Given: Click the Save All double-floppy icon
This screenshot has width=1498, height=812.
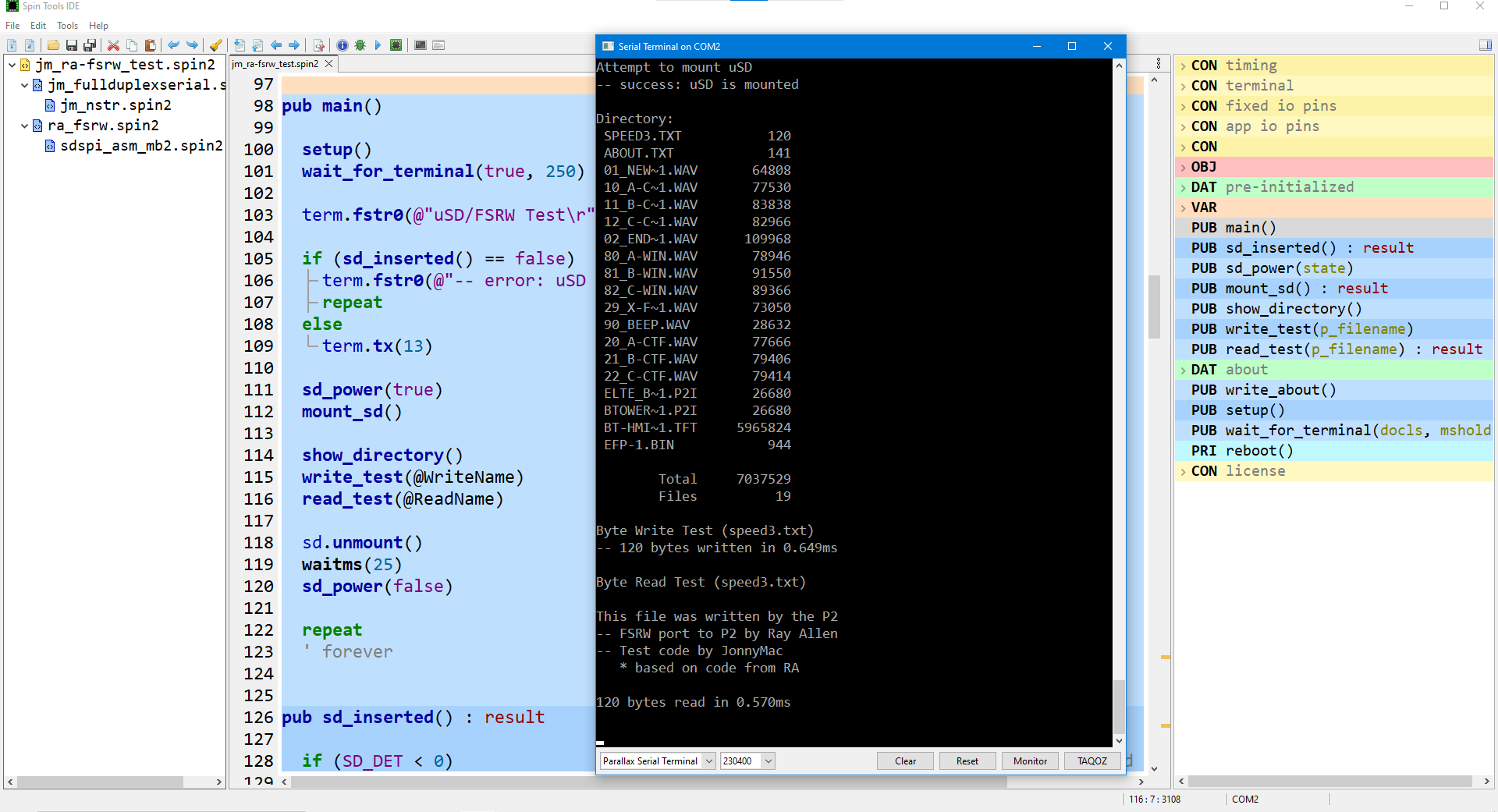Looking at the screenshot, I should point(90,45).
